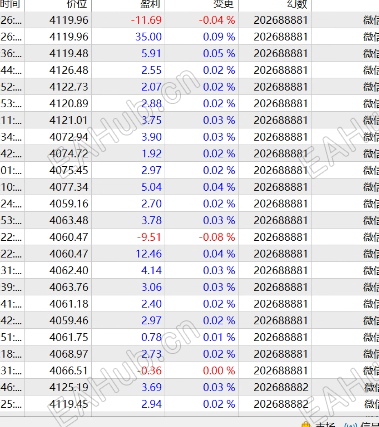Click magic number 202688881 in 4126.48 row

pyautogui.click(x=281, y=70)
